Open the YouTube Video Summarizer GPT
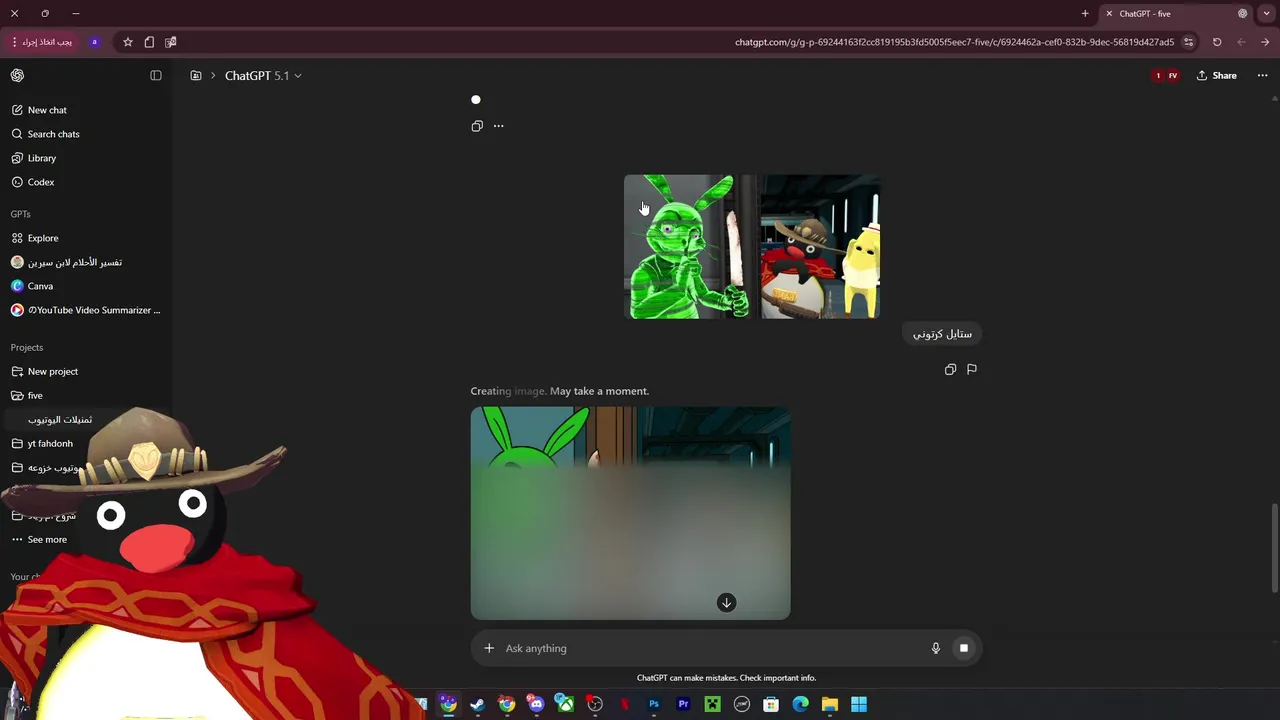 [86, 310]
